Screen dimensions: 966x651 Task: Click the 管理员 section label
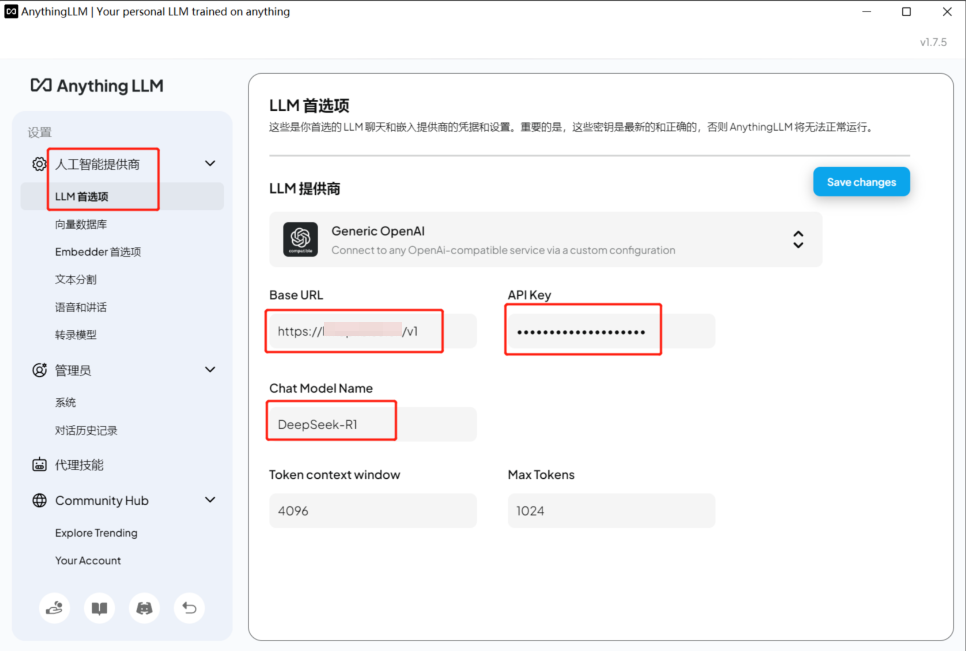click(73, 370)
